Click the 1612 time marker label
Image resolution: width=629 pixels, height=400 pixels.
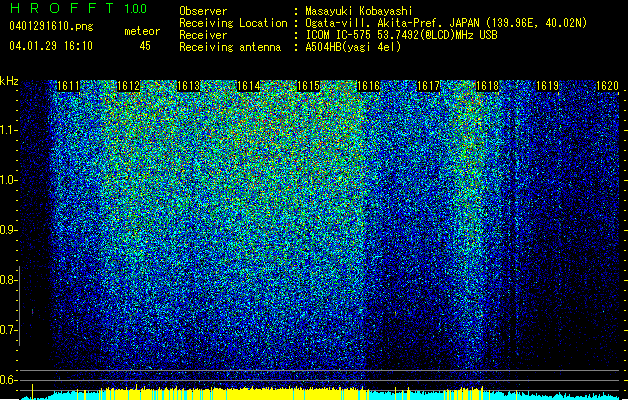[128, 86]
